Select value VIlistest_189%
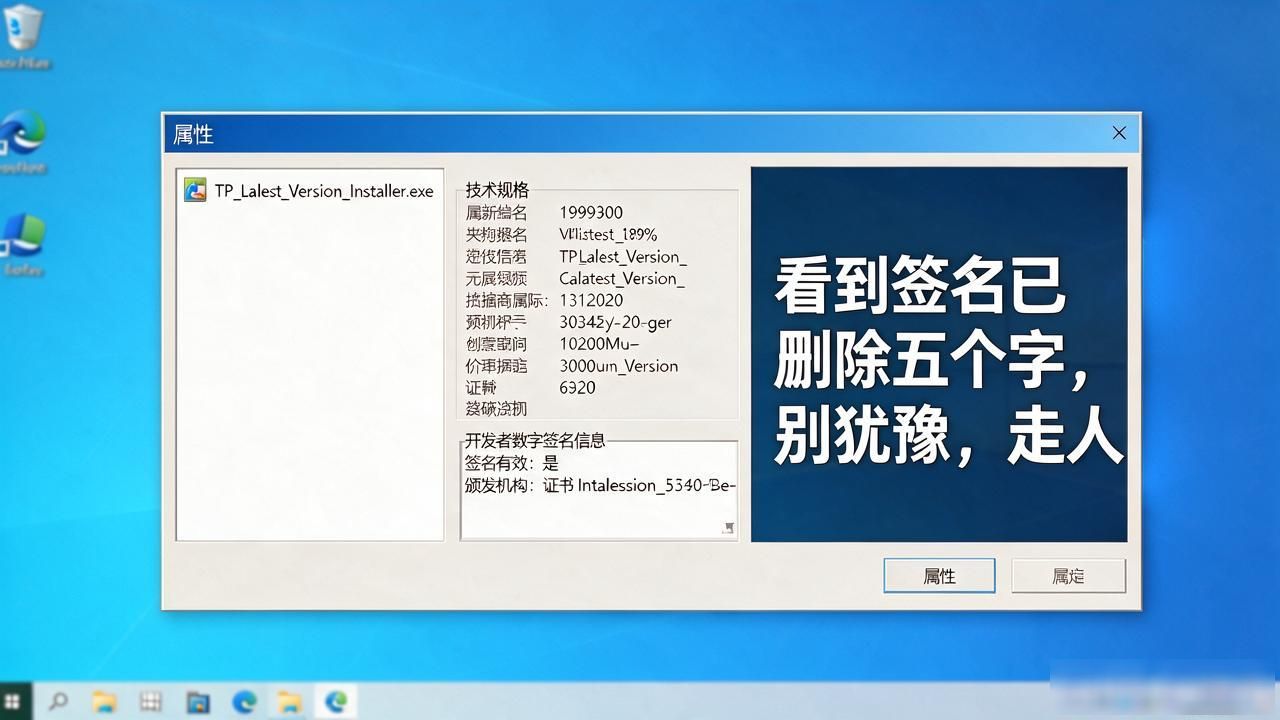This screenshot has width=1280, height=720. click(x=608, y=234)
